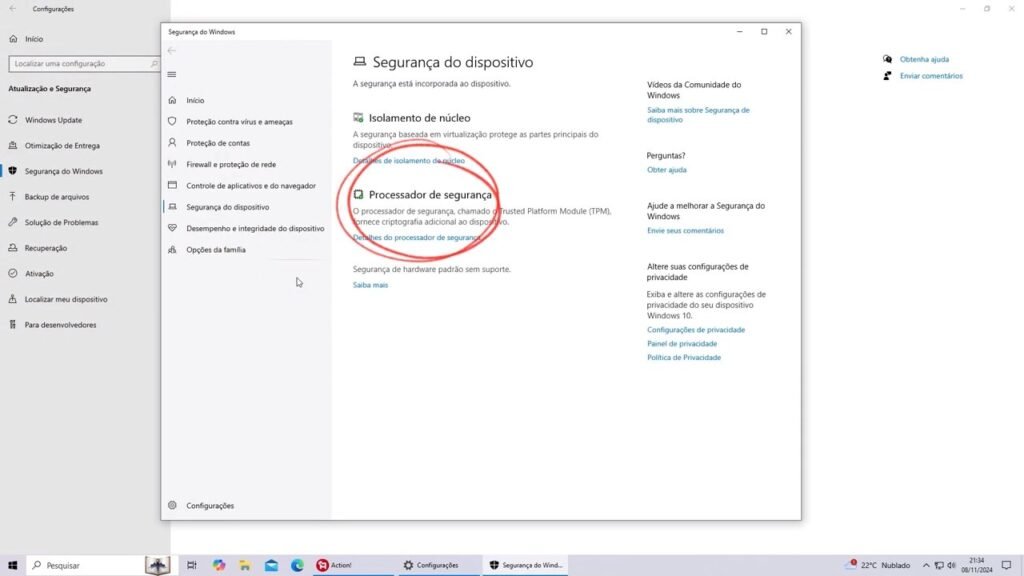Open Localizar meu dispositivo in Configurações

pyautogui.click(x=66, y=299)
